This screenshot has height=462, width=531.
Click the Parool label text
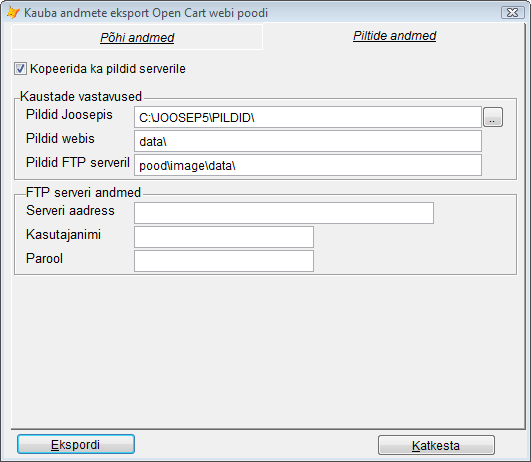click(x=44, y=258)
